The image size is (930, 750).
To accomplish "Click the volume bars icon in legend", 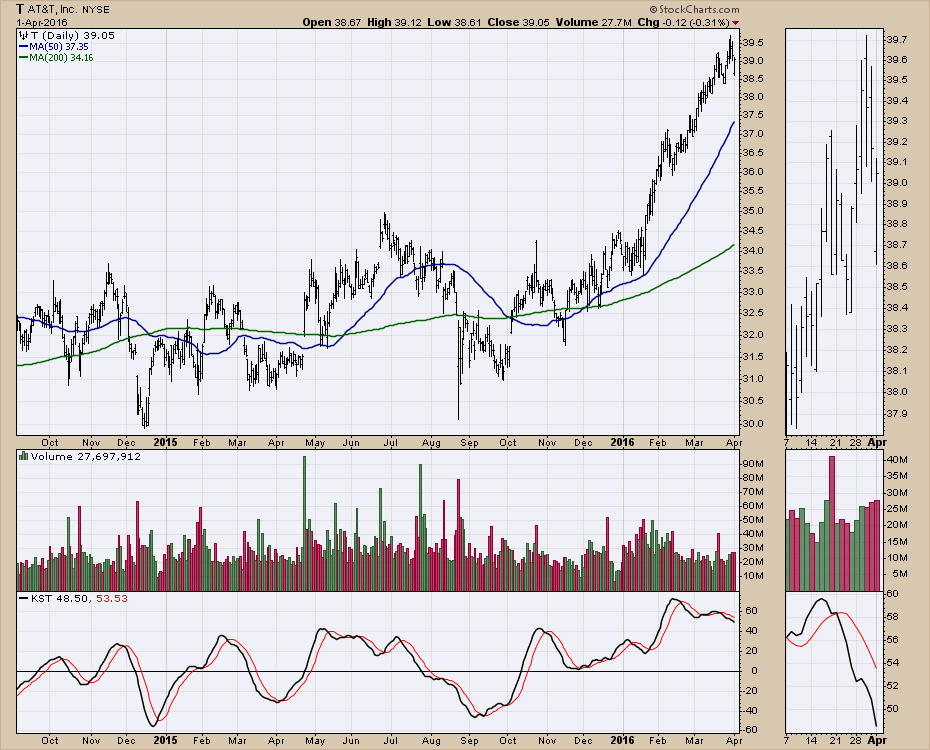I will pos(24,456).
